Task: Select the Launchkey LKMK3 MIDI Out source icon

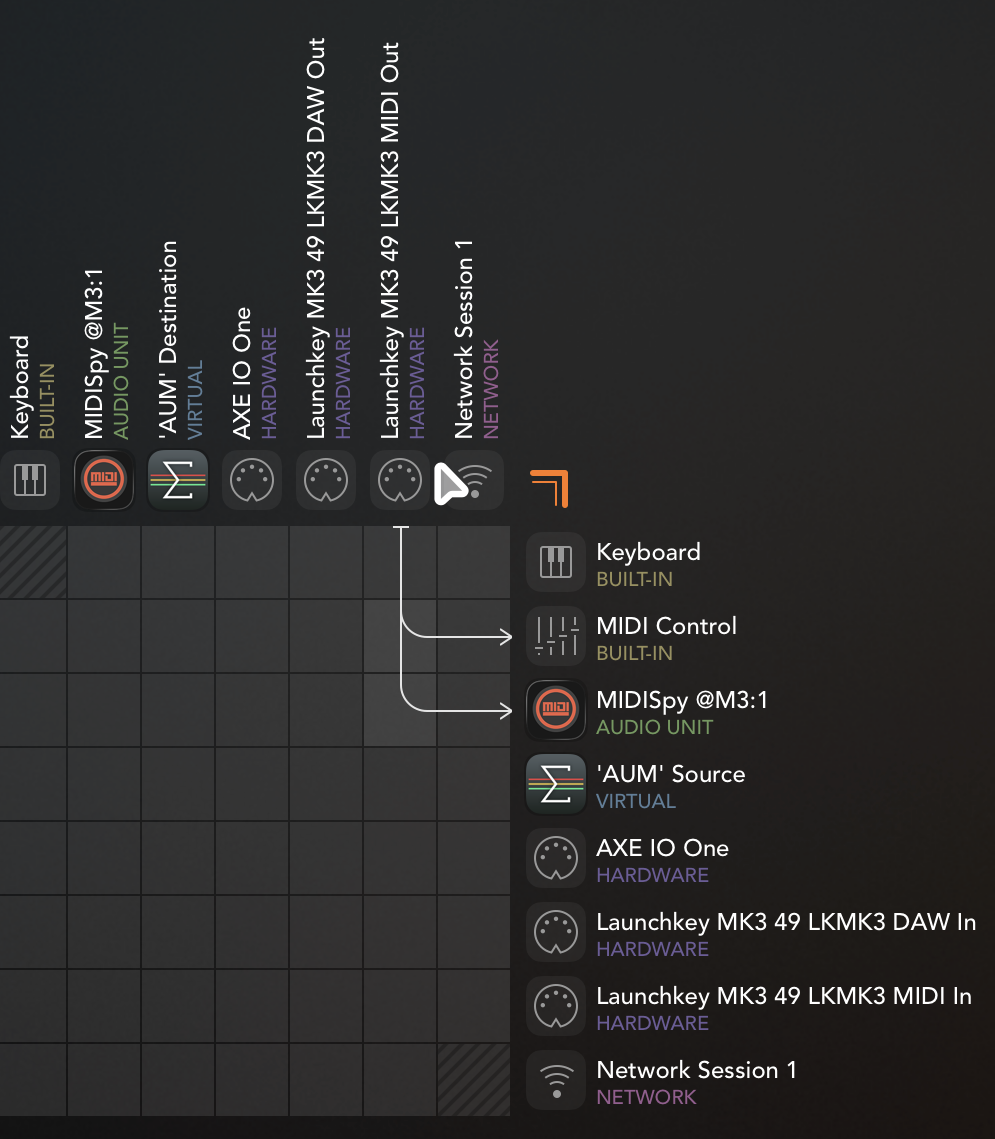Action: 400,479
